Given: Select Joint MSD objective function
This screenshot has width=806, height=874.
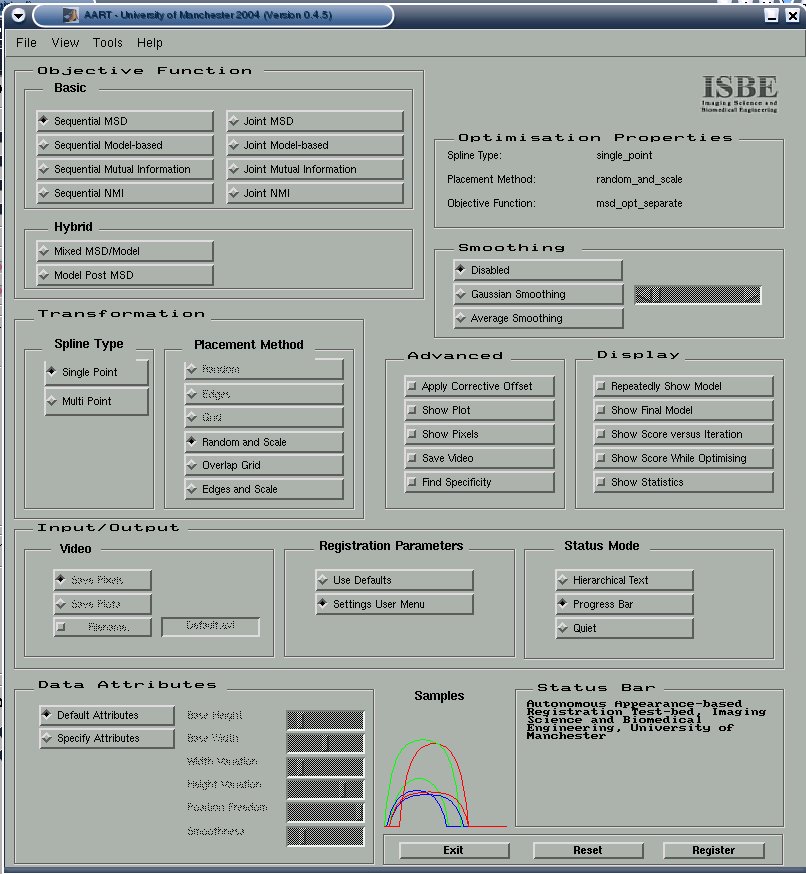Looking at the screenshot, I should (x=315, y=121).
